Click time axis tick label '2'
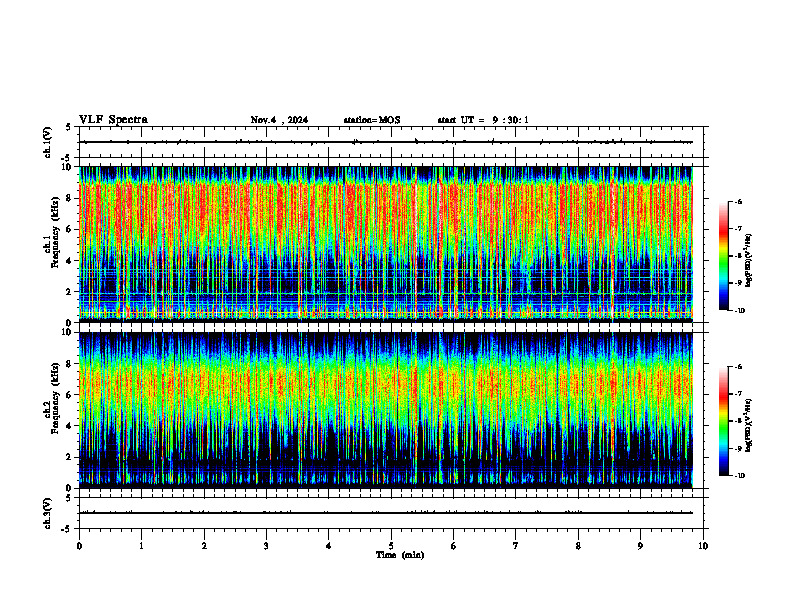Viewport: 792px width, 612px height. pos(204,546)
